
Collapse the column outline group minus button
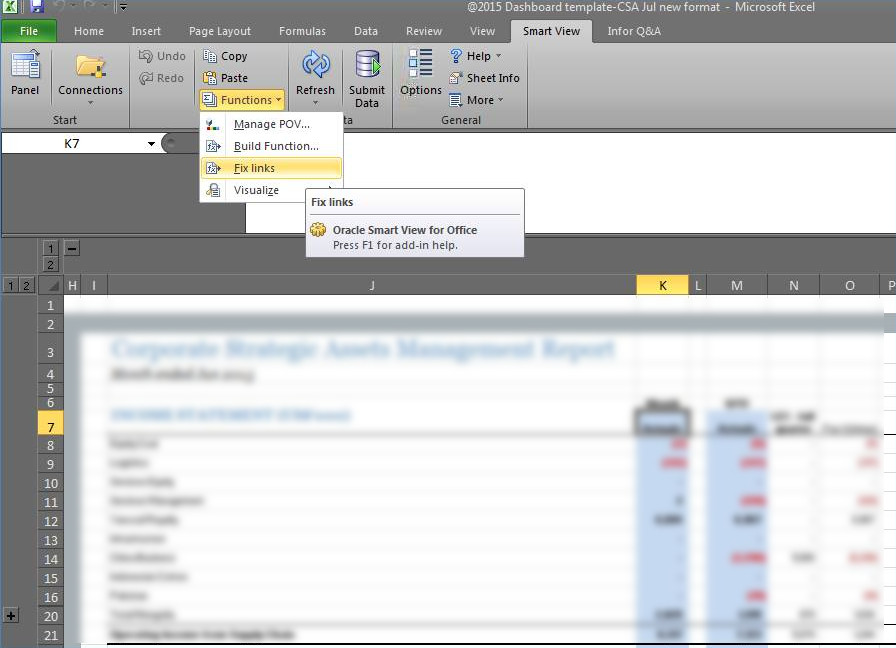coord(72,249)
